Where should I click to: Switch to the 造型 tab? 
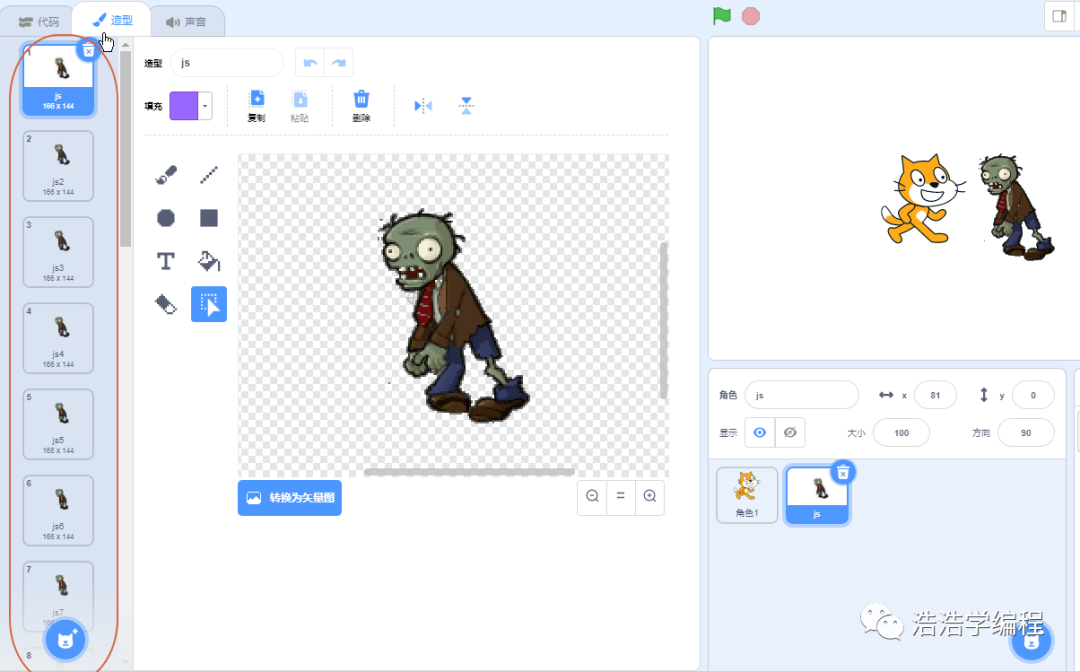[x=112, y=21]
